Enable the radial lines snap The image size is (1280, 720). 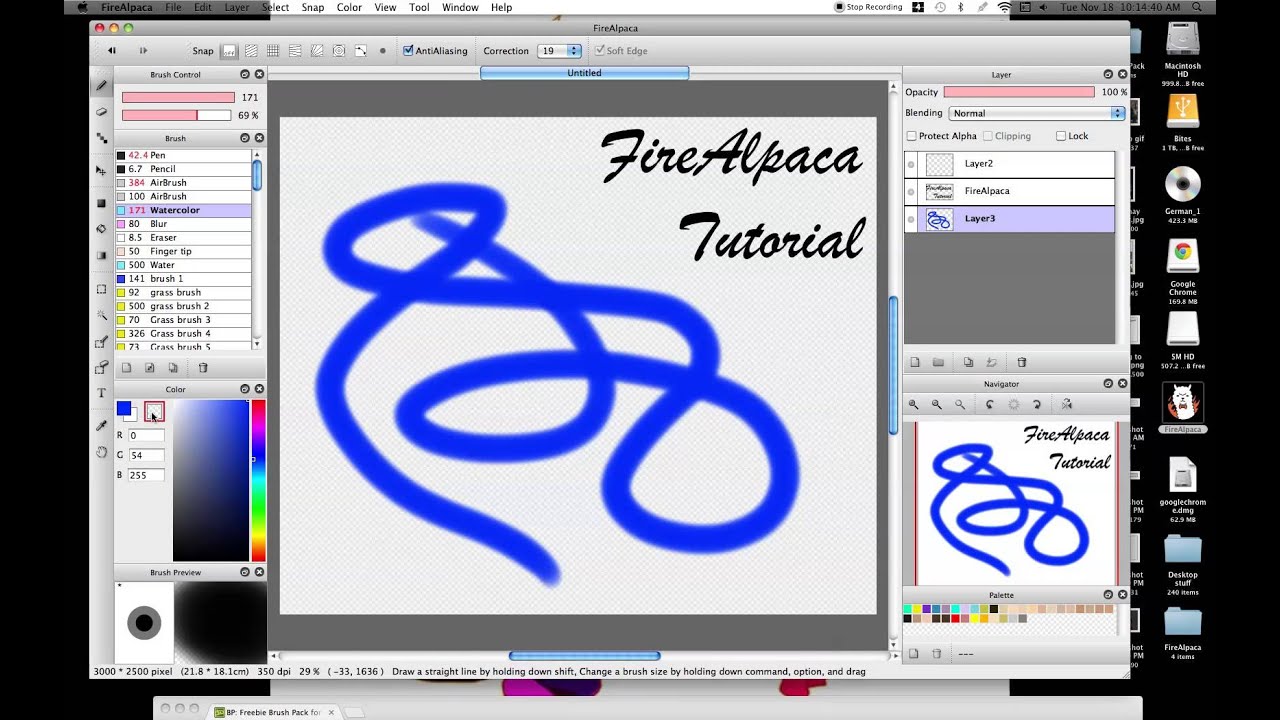(x=317, y=50)
